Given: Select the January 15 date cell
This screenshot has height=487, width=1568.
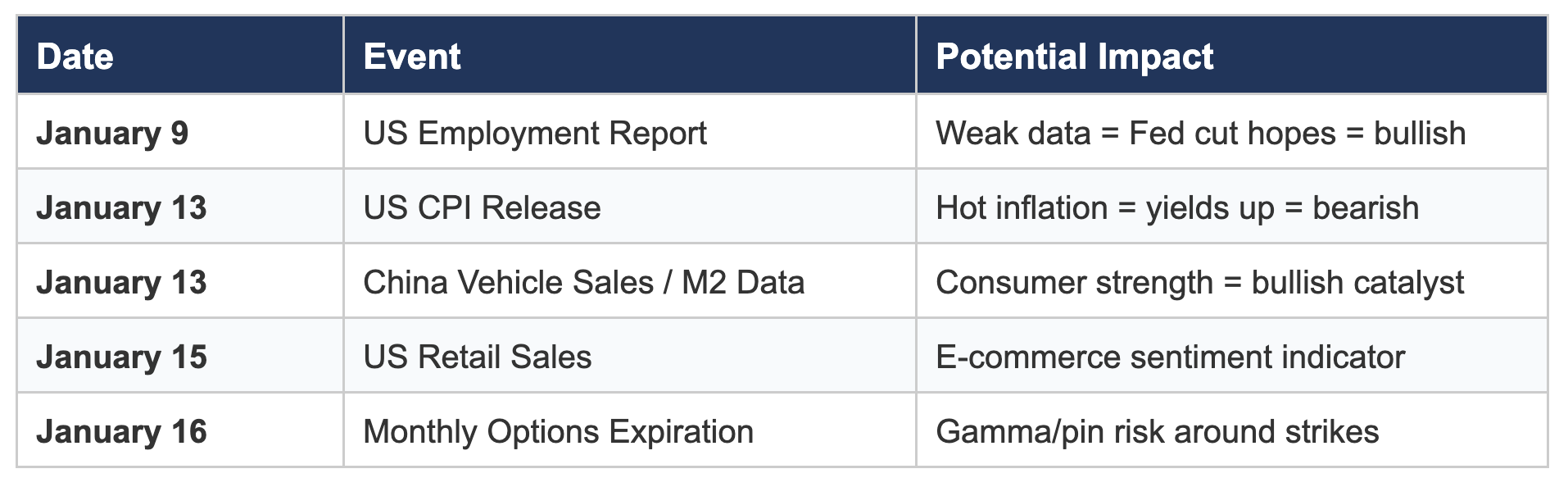Looking at the screenshot, I should click(x=180, y=356).
